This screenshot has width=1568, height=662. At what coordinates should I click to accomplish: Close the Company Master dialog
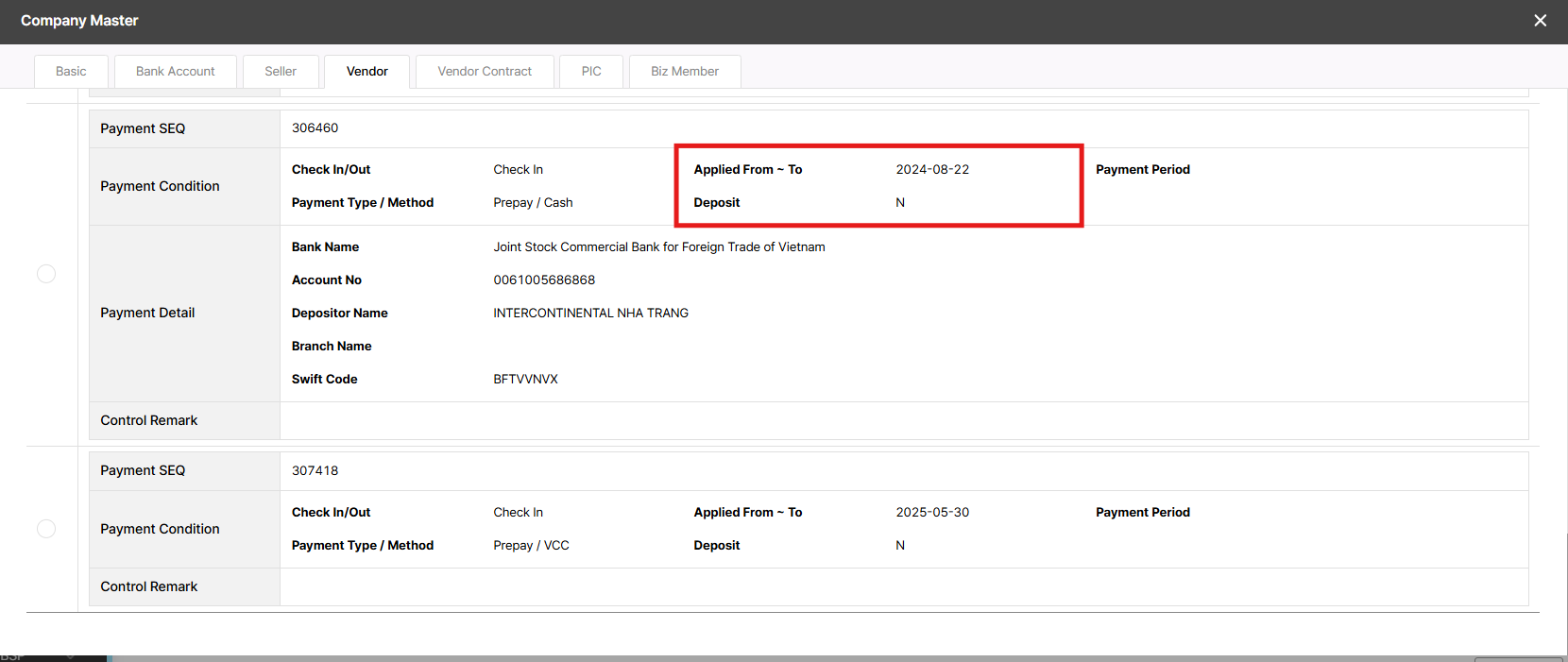(x=1540, y=21)
